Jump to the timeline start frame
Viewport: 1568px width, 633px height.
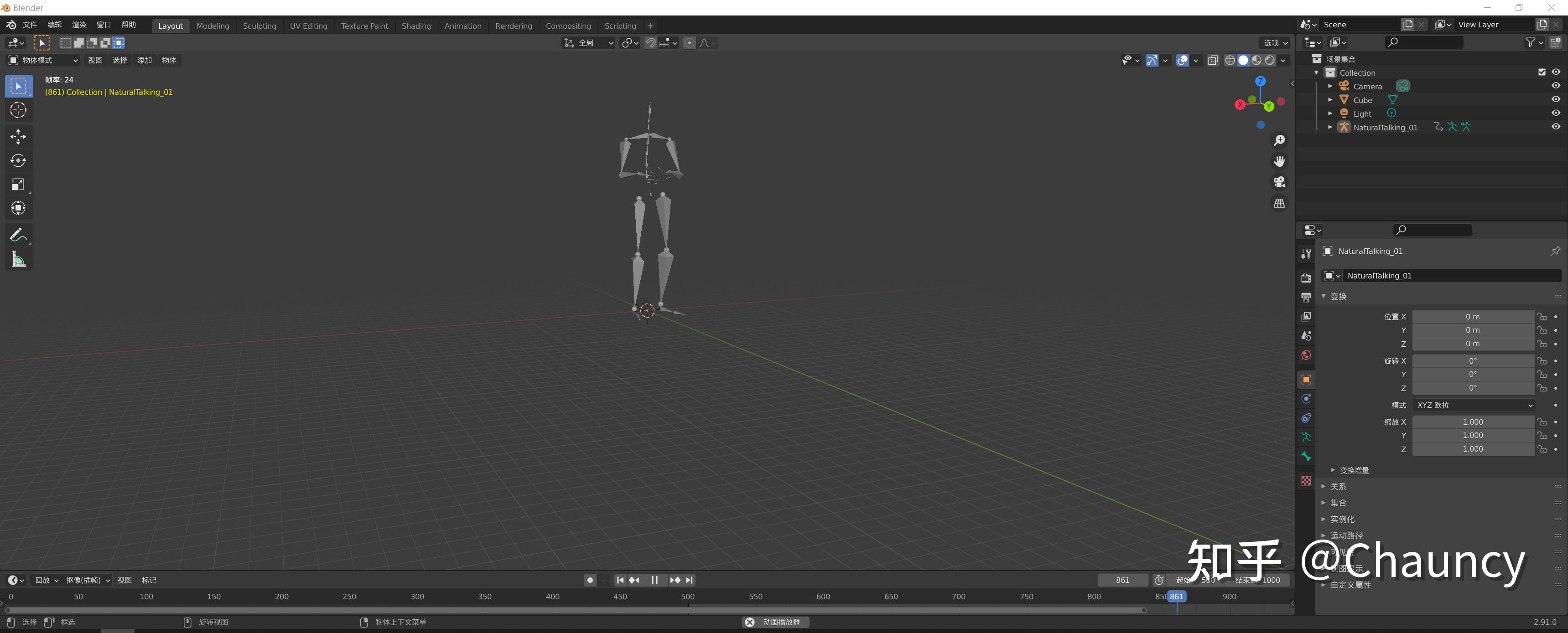[x=620, y=580]
